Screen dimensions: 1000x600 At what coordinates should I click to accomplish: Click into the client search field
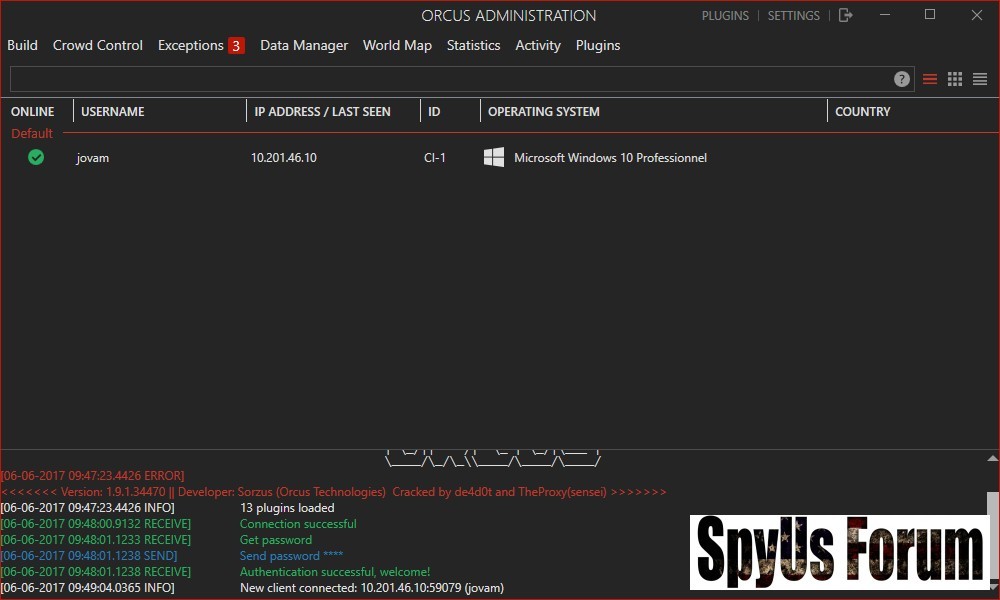pos(450,79)
